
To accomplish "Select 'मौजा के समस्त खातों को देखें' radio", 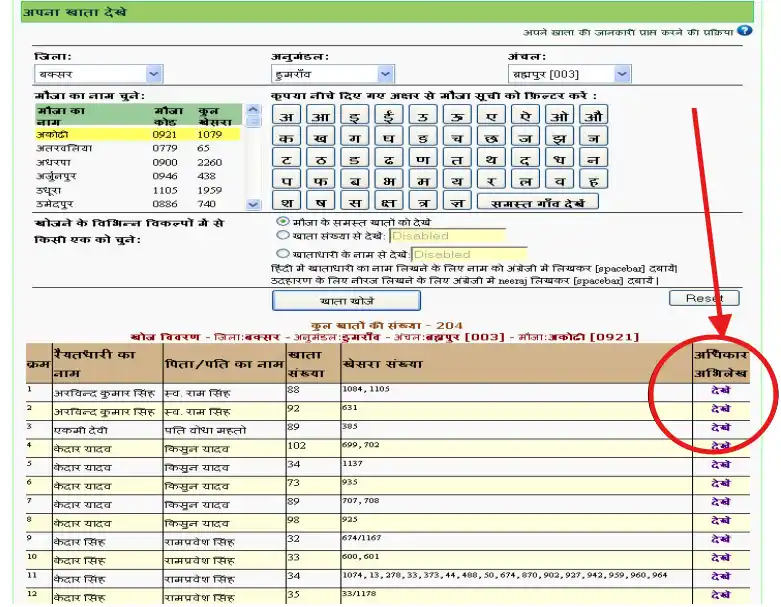I will click(x=284, y=221).
